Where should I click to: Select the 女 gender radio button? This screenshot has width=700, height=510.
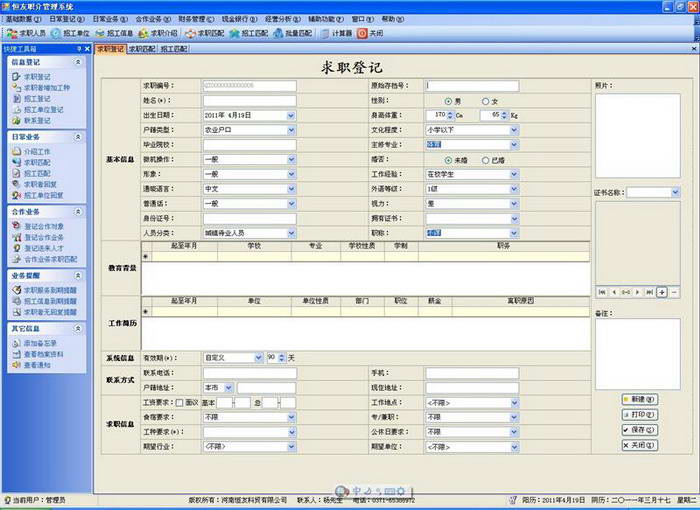coord(485,101)
